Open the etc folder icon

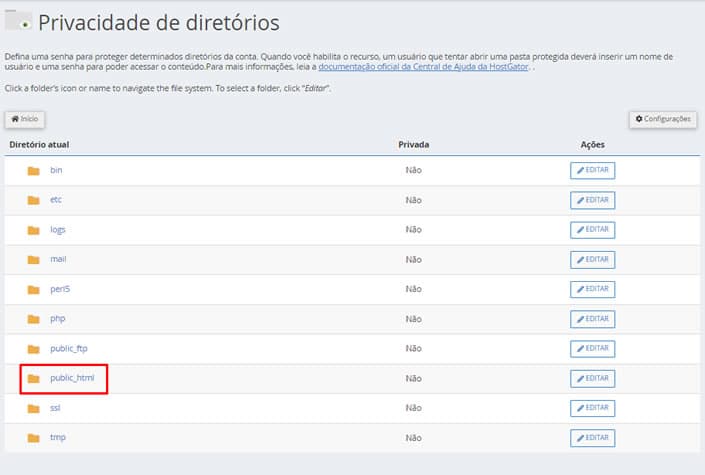(33, 200)
